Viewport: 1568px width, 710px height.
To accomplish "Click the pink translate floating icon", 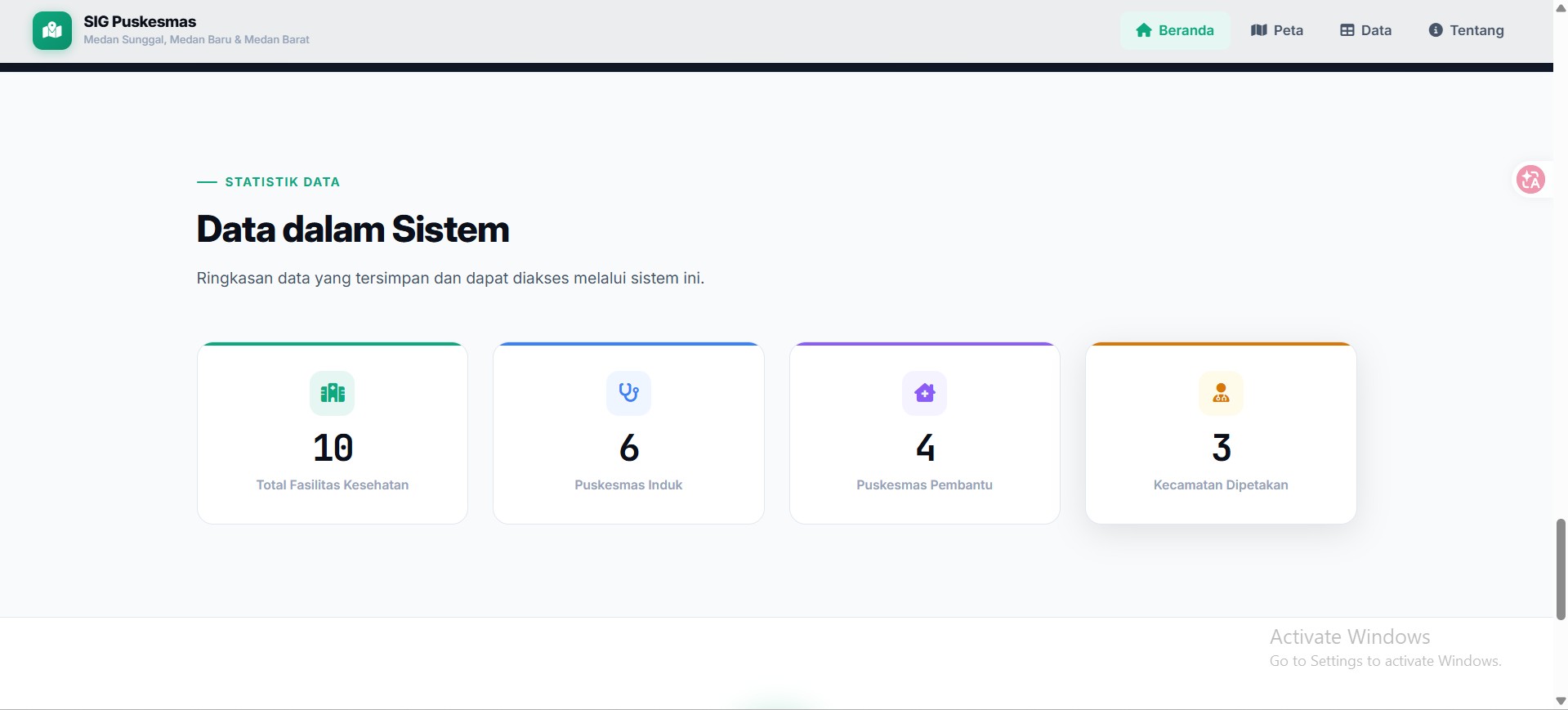I will pyautogui.click(x=1530, y=179).
